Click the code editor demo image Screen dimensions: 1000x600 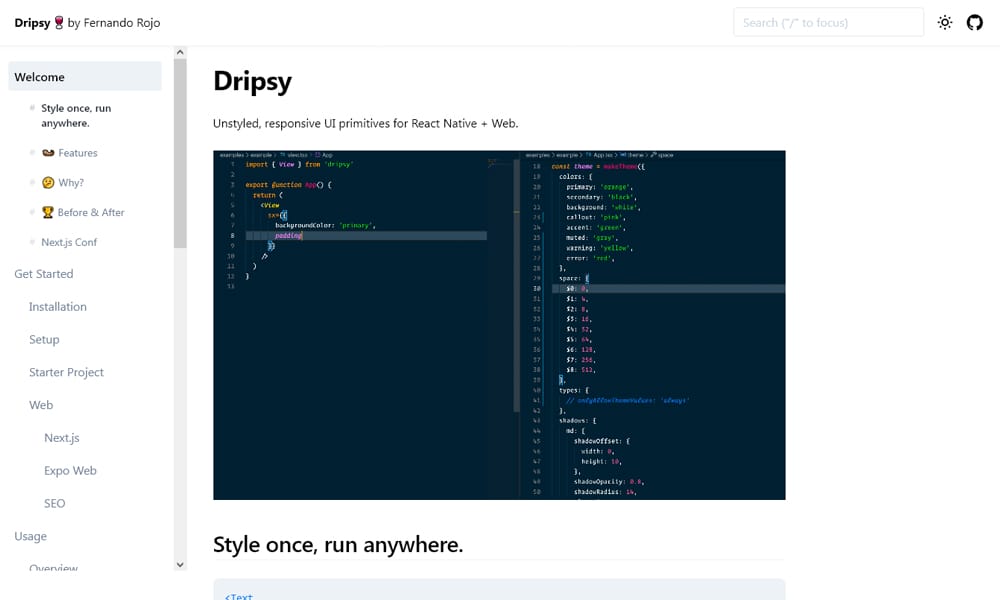[x=499, y=325]
